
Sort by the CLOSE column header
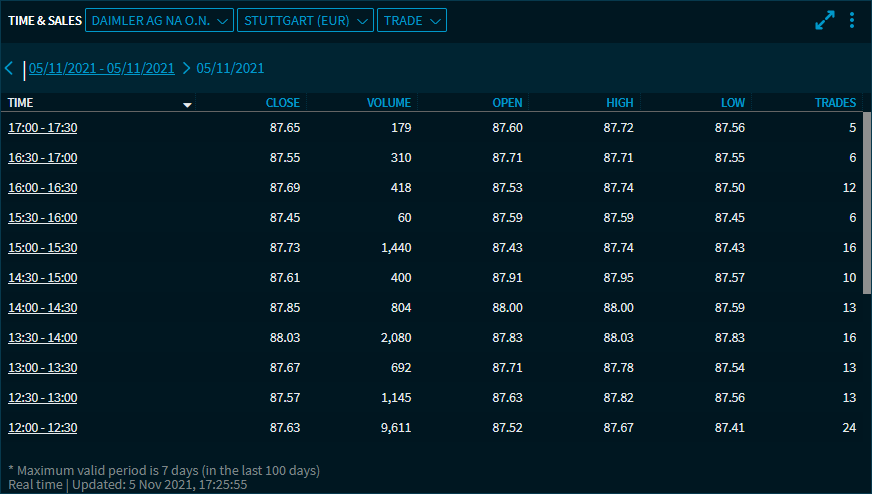pyautogui.click(x=283, y=103)
